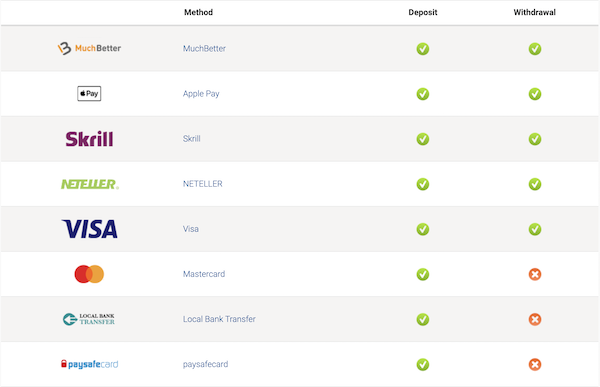Click the MuchBetter logo
The image size is (600, 387).
click(89, 48)
